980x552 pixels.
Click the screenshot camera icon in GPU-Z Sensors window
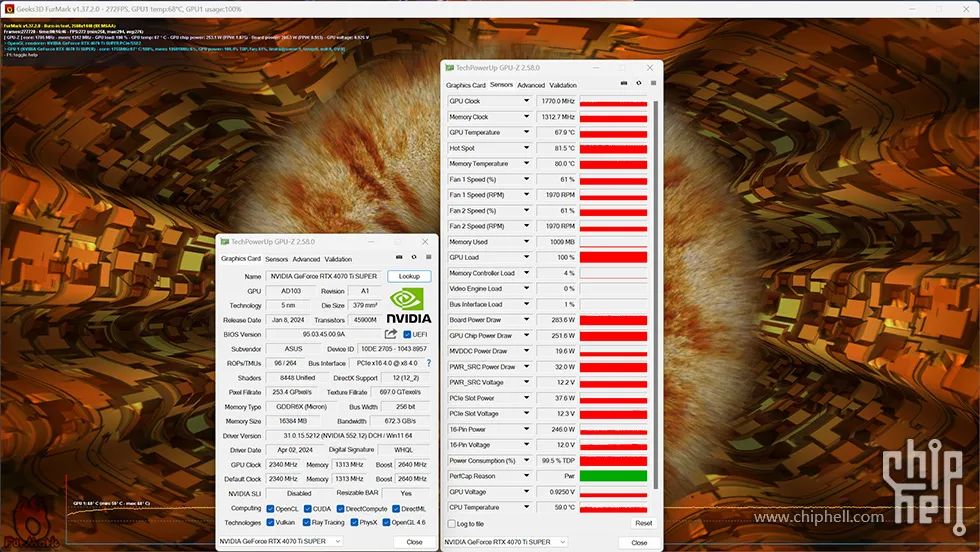click(x=624, y=83)
